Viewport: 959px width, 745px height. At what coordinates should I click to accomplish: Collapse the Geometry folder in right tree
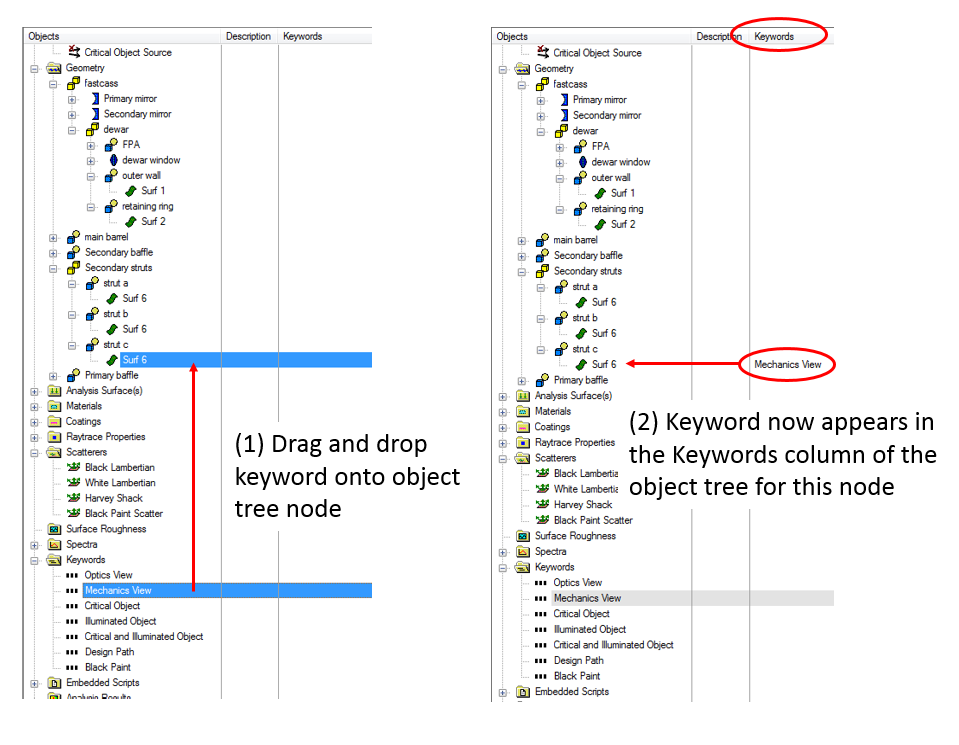pos(503,70)
